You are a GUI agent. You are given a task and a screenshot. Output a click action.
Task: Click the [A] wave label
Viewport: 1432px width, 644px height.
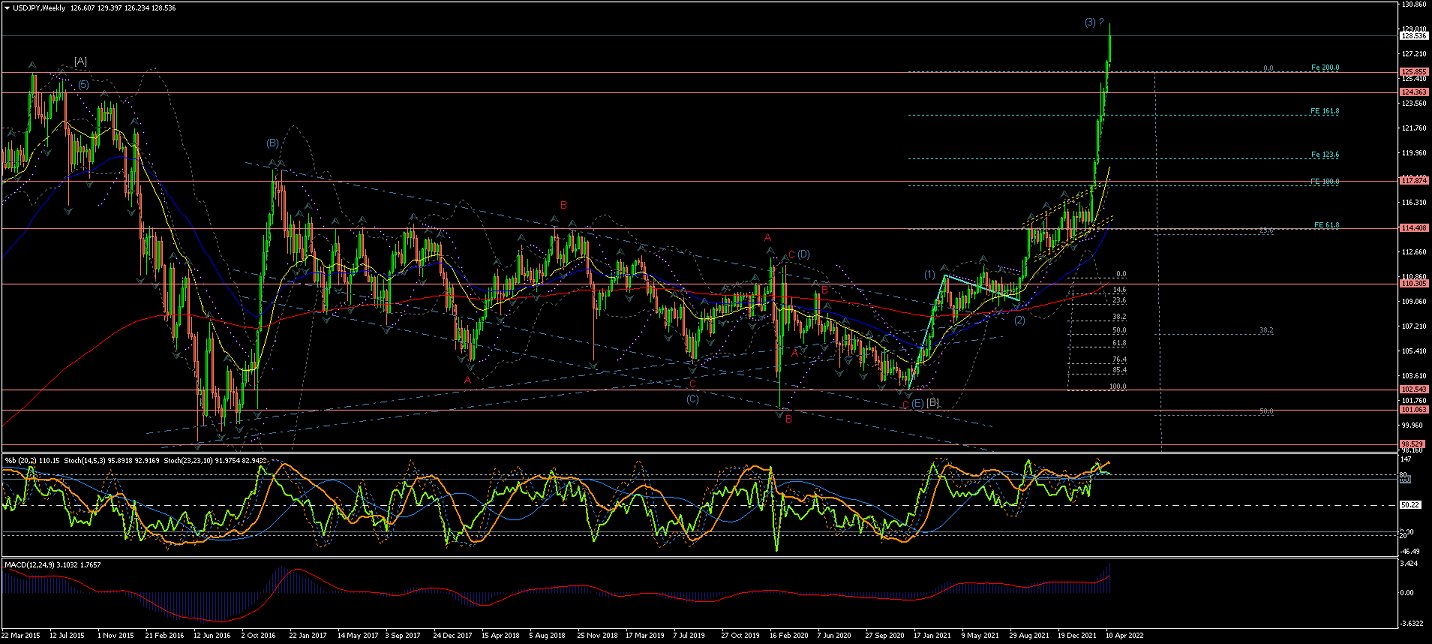(x=80, y=61)
